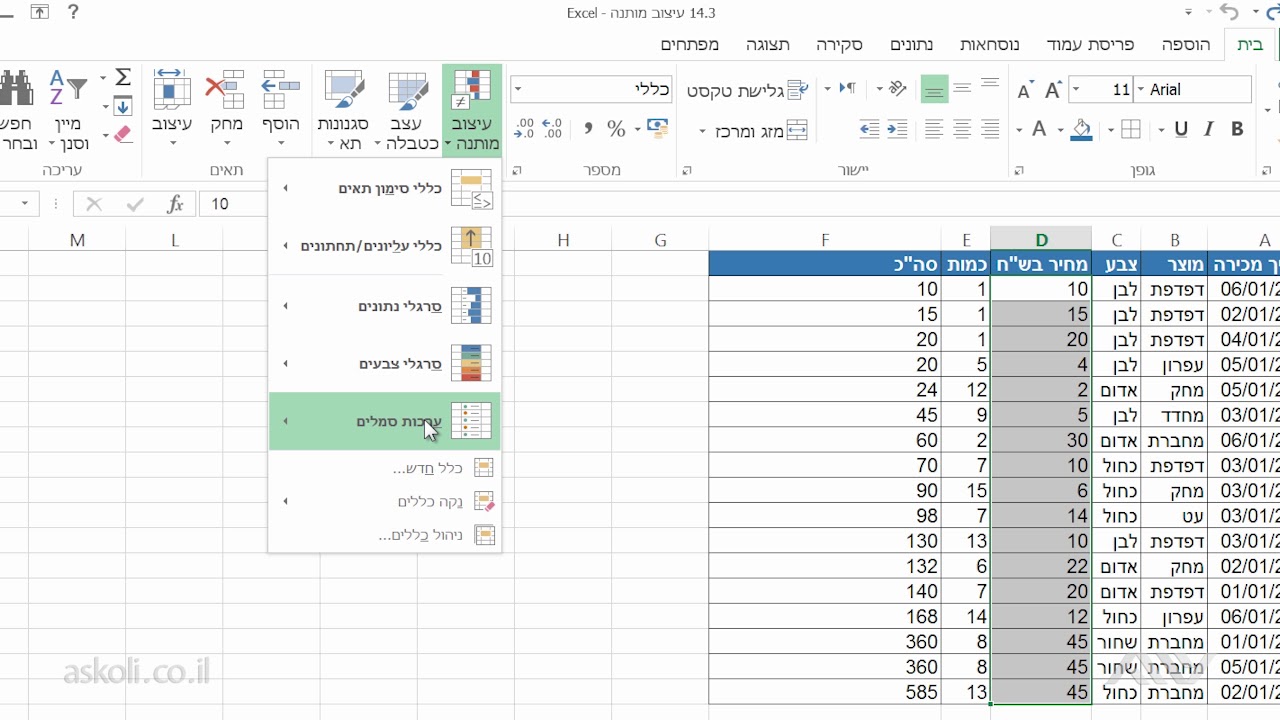Expand the Merge and Center dropdown arrow
This screenshot has height=720, width=1280.
(703, 130)
